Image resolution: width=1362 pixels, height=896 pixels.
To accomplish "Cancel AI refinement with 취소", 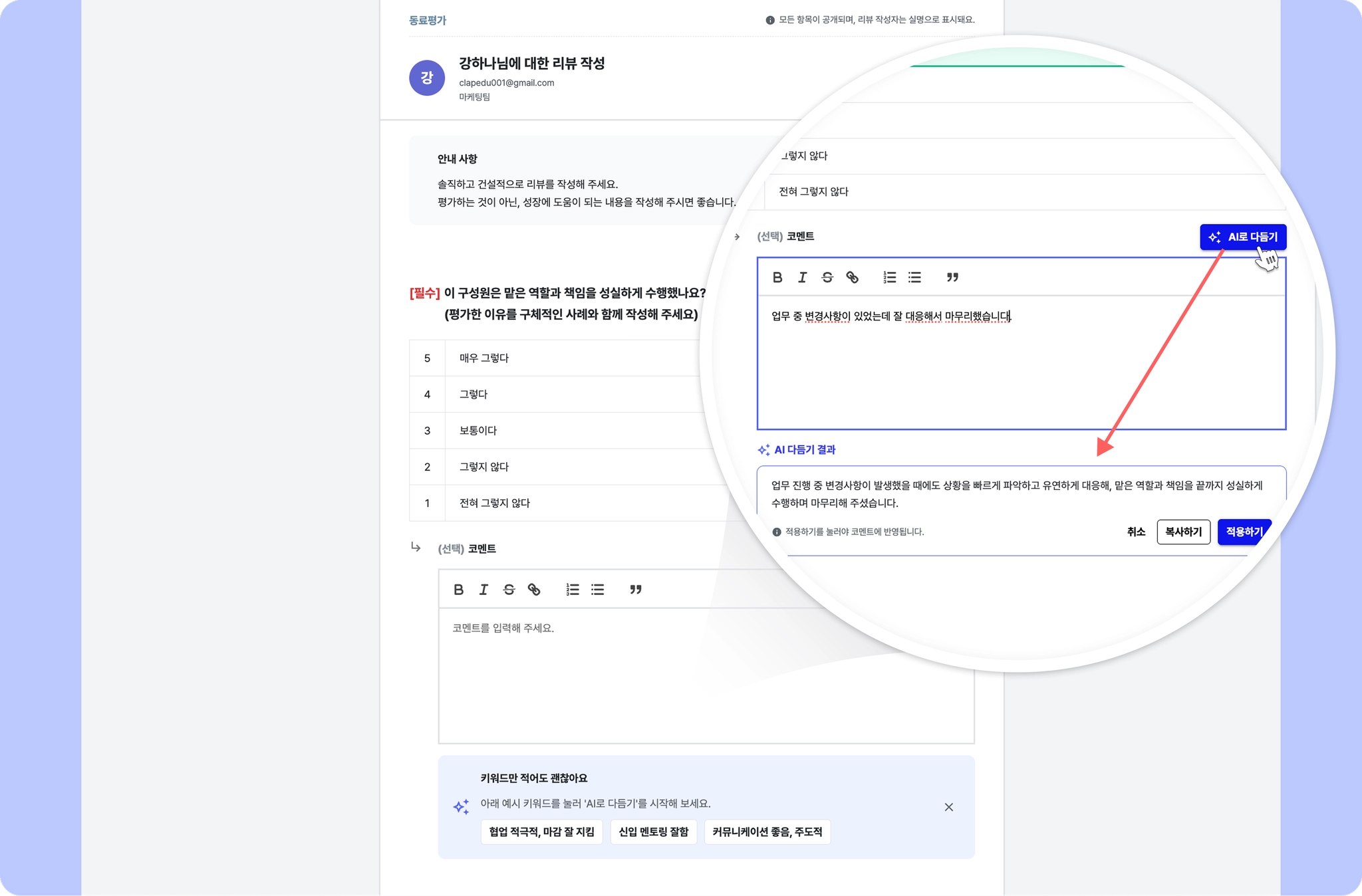I will (x=1136, y=532).
